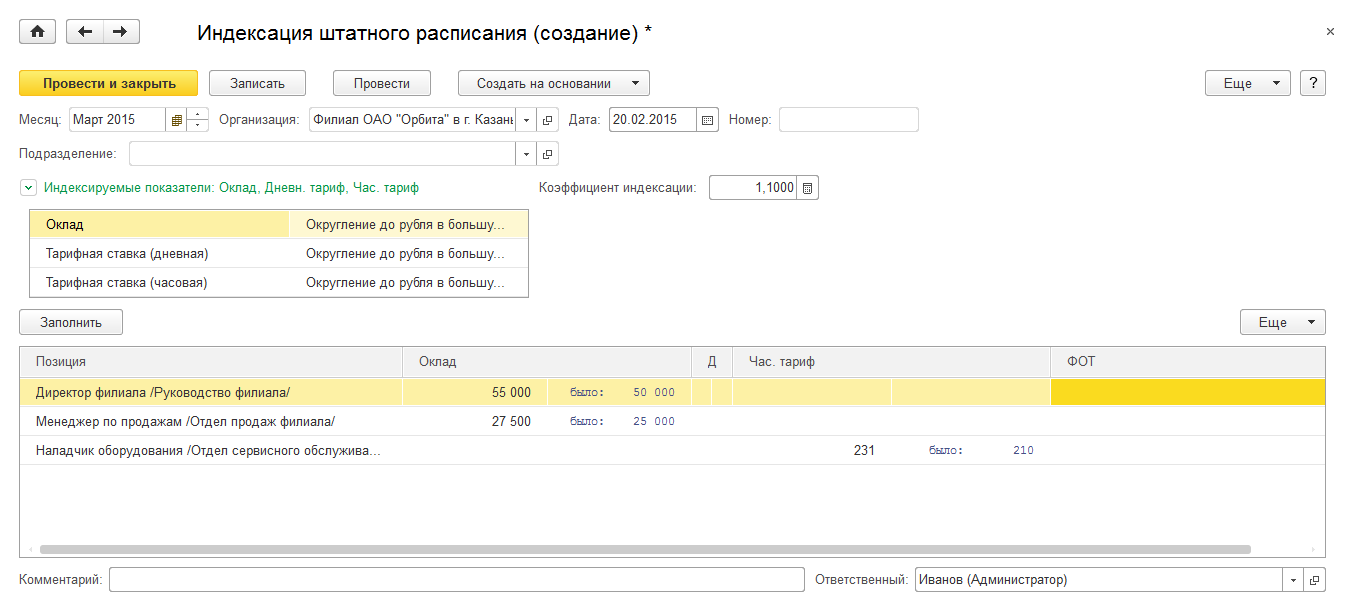This screenshot has height=606, width=1352.
Task: Collapse the Индексируемые показатели section
Action: 28,188
